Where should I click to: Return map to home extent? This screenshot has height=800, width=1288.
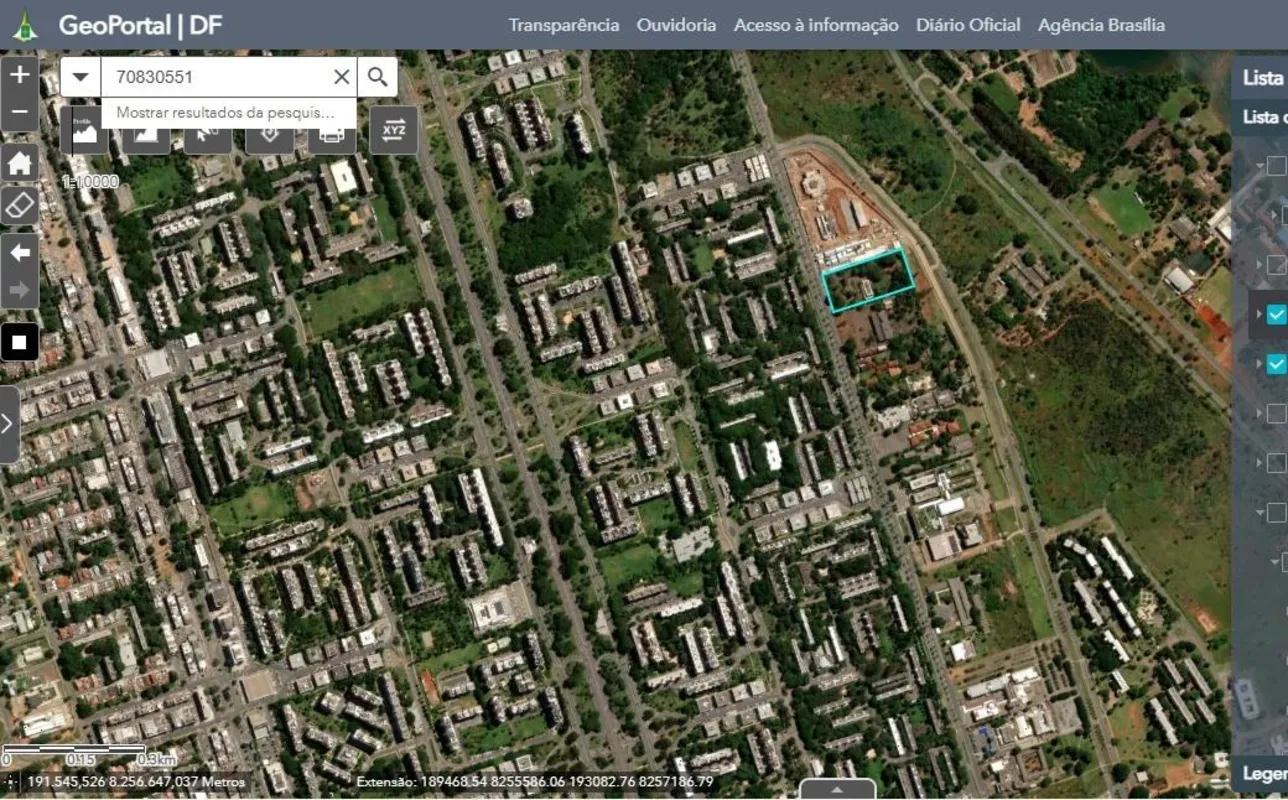point(20,161)
